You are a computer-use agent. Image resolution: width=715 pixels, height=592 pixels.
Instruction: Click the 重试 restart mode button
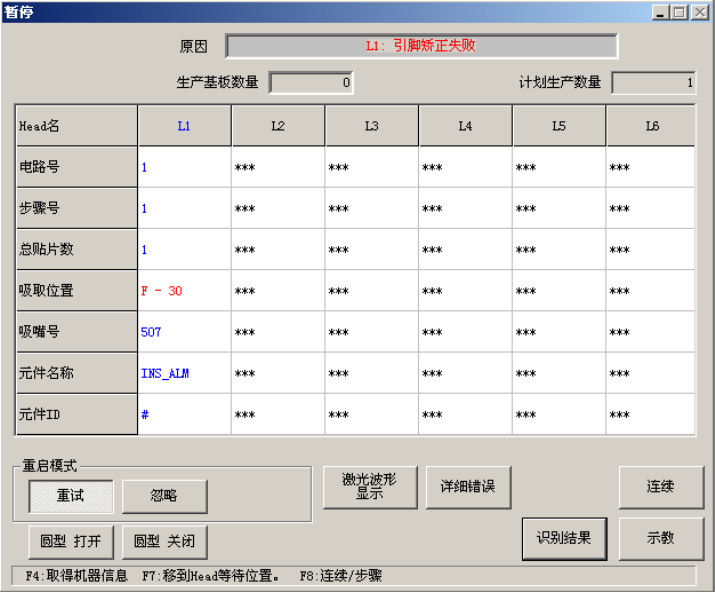tap(71, 496)
